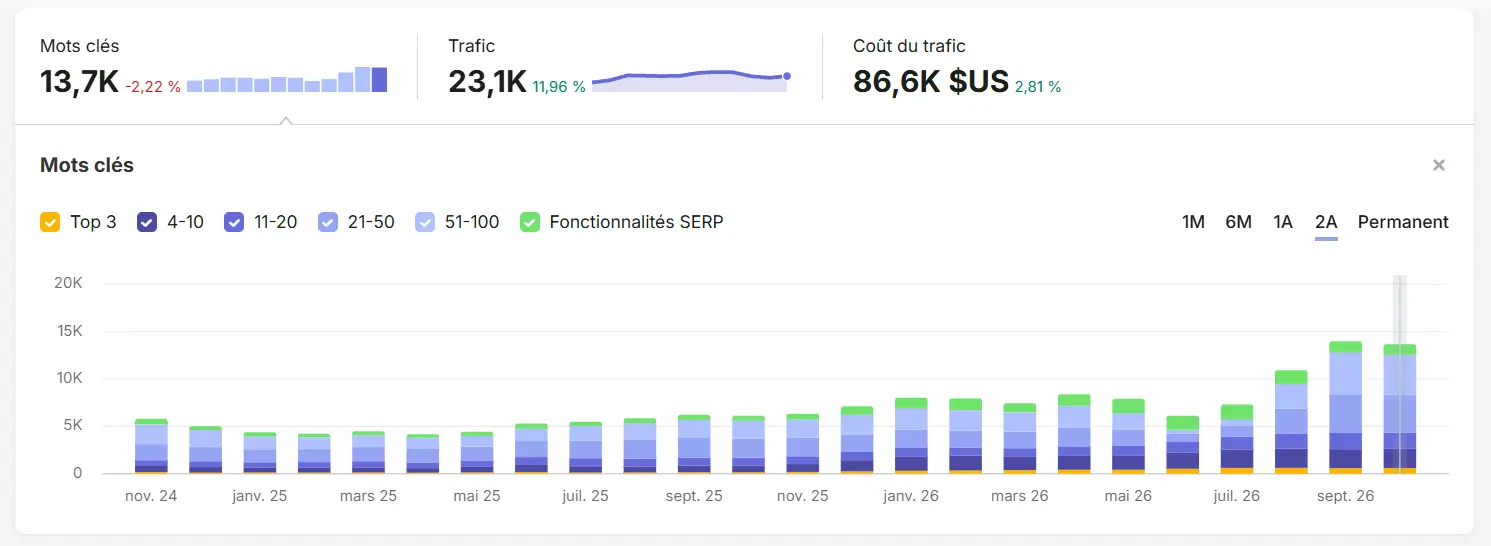Click the mars 25 stacked bar
This screenshot has height=546, width=1491.
(368, 452)
